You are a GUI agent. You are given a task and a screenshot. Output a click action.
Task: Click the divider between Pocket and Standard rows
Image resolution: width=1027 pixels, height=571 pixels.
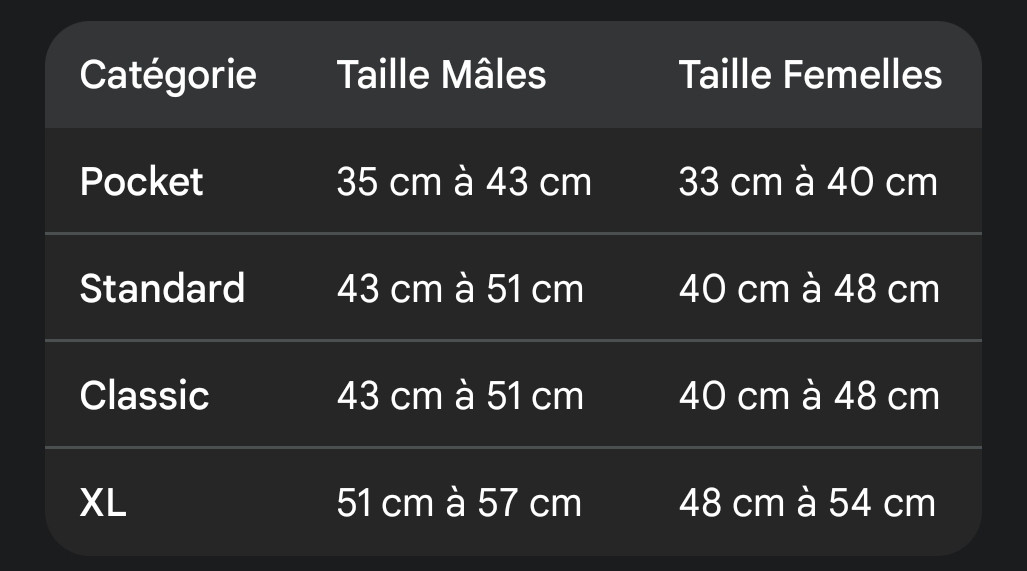[x=513, y=234]
